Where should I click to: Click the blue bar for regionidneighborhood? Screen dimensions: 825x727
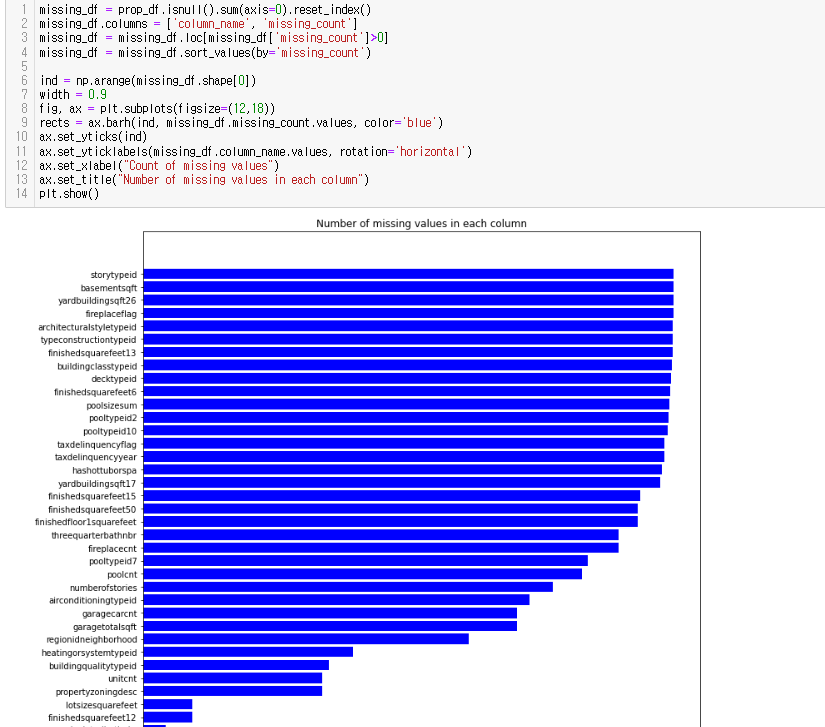tap(306, 639)
